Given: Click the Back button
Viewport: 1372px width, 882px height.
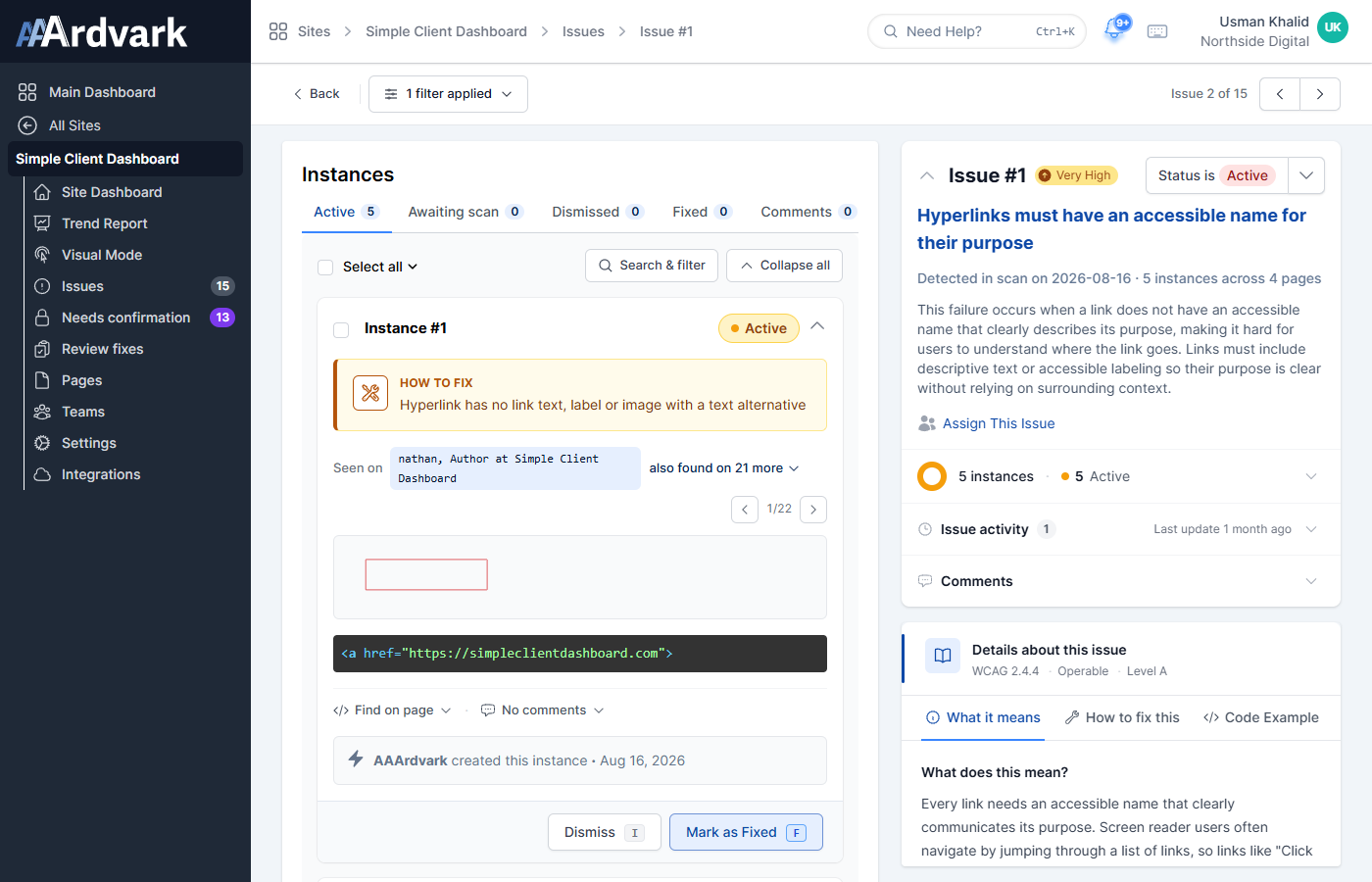Looking at the screenshot, I should pos(316,94).
